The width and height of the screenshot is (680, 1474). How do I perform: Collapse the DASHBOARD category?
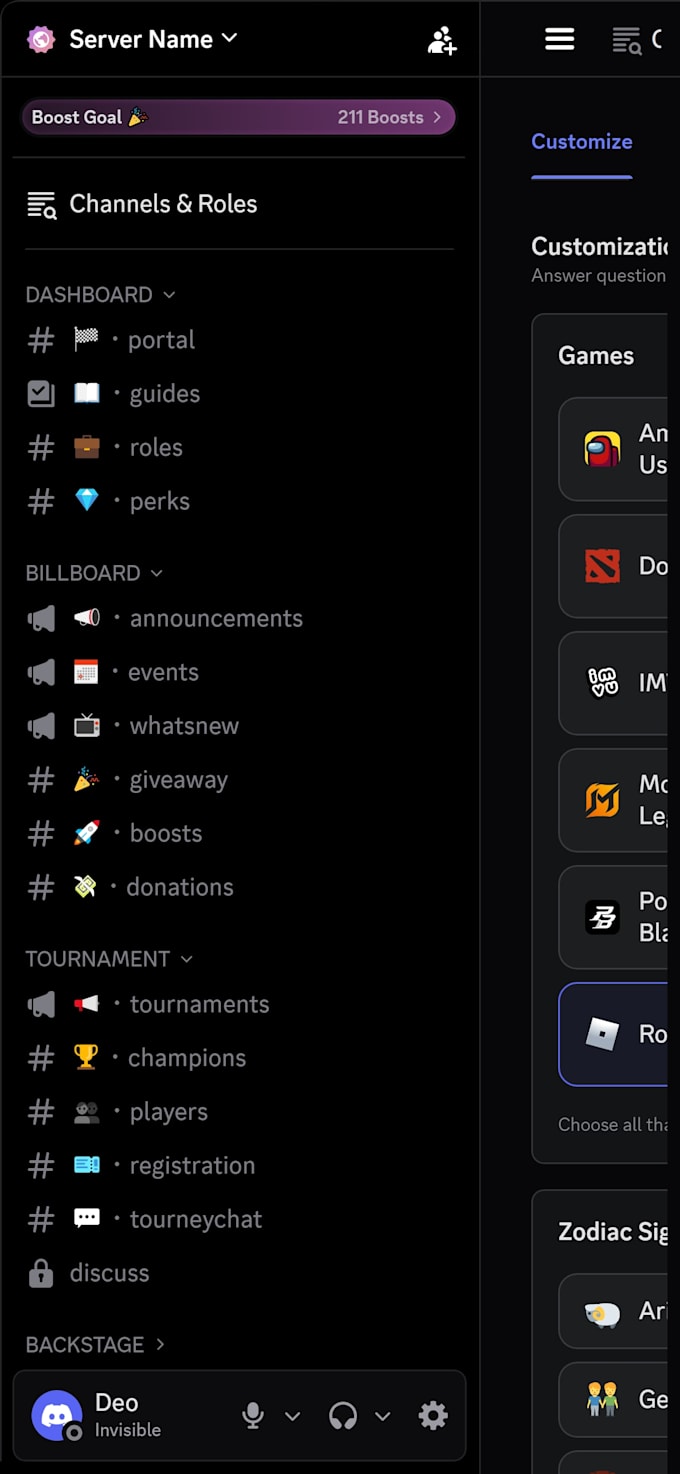tap(100, 295)
